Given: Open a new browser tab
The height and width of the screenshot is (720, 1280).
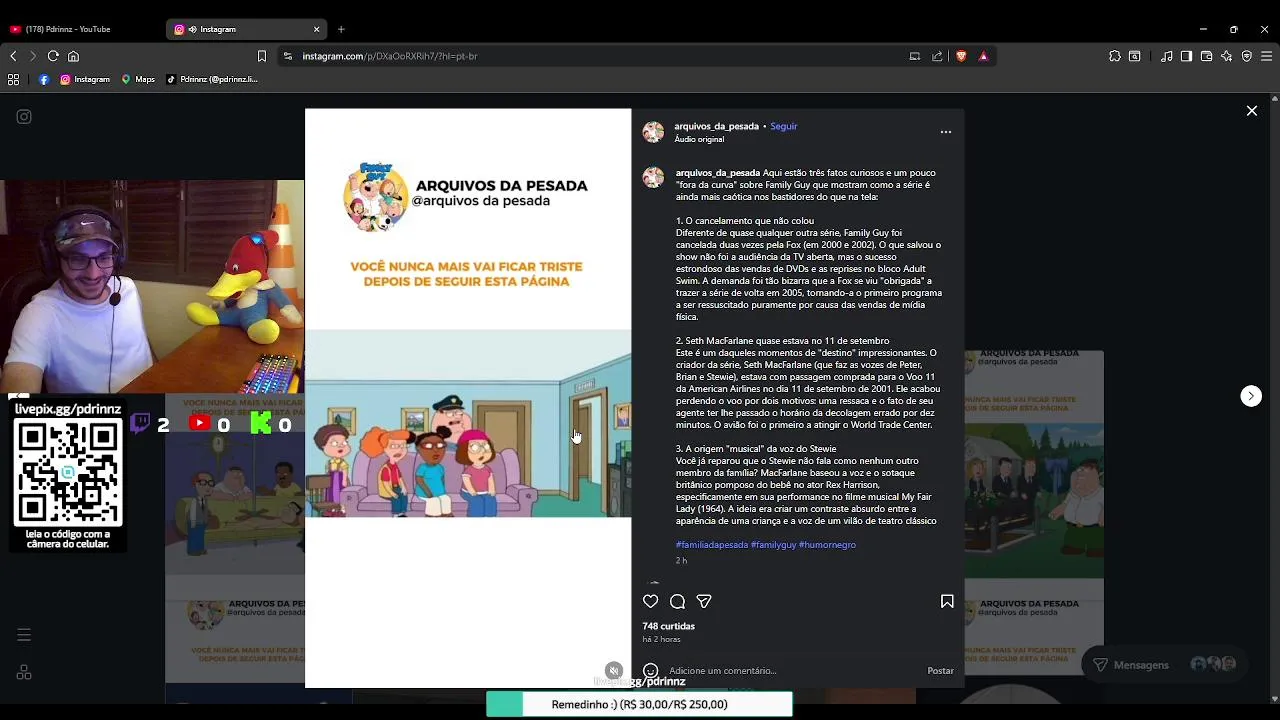Looking at the screenshot, I should (341, 29).
